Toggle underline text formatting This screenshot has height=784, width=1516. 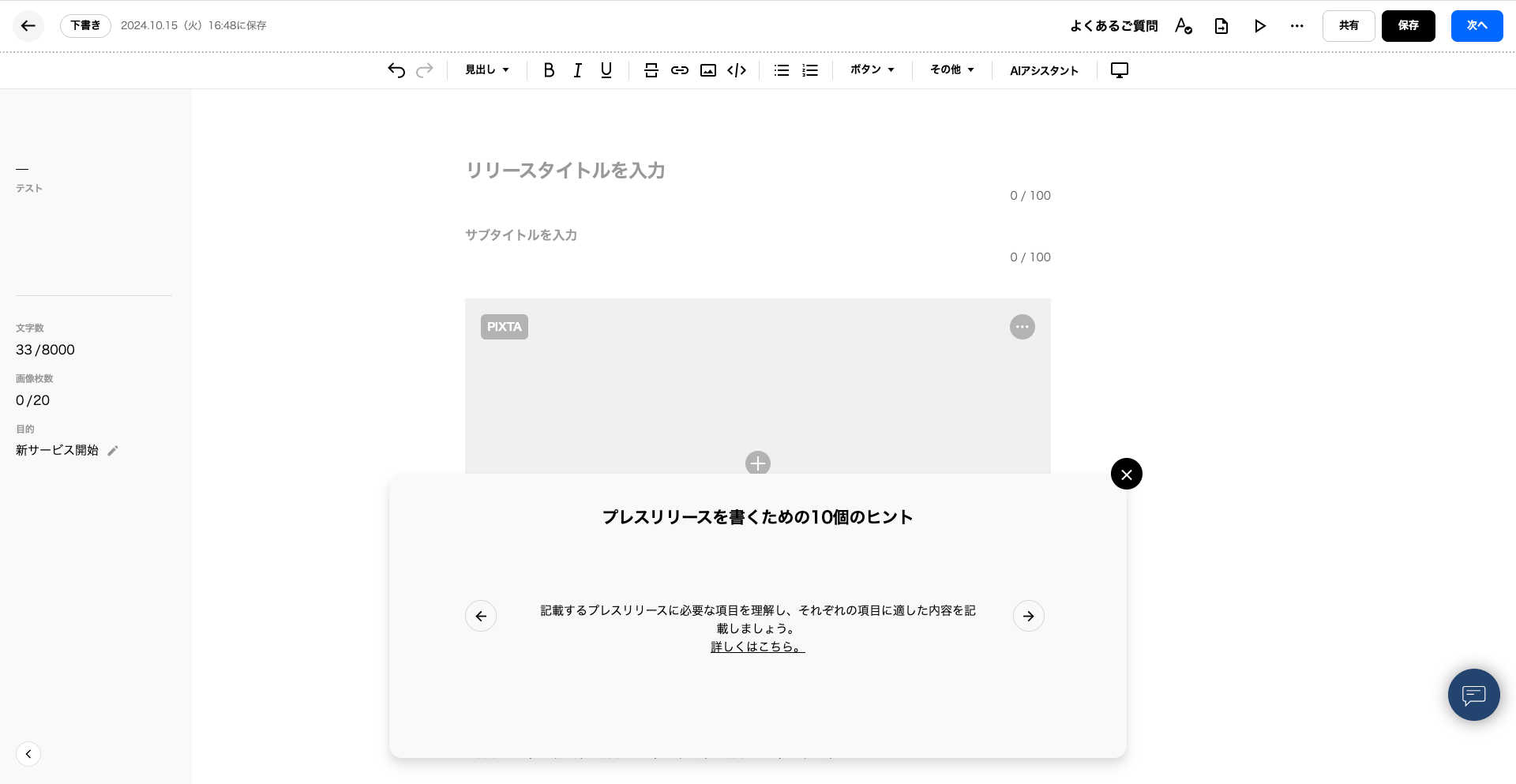tap(606, 70)
